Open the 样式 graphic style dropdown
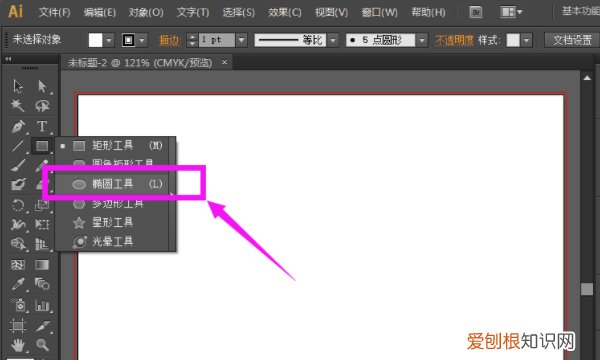Viewport: 600px width, 360px height. (527, 40)
